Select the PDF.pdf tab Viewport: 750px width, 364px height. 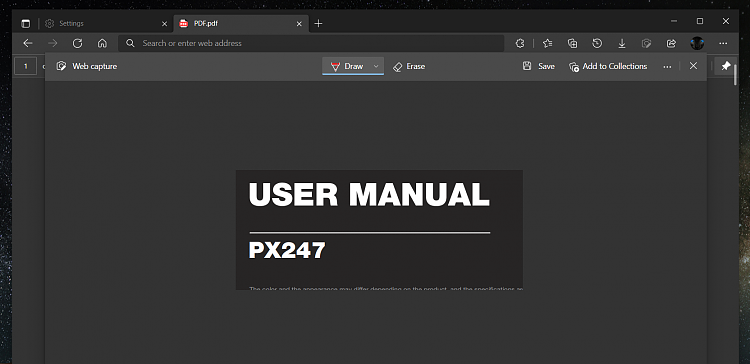241,23
